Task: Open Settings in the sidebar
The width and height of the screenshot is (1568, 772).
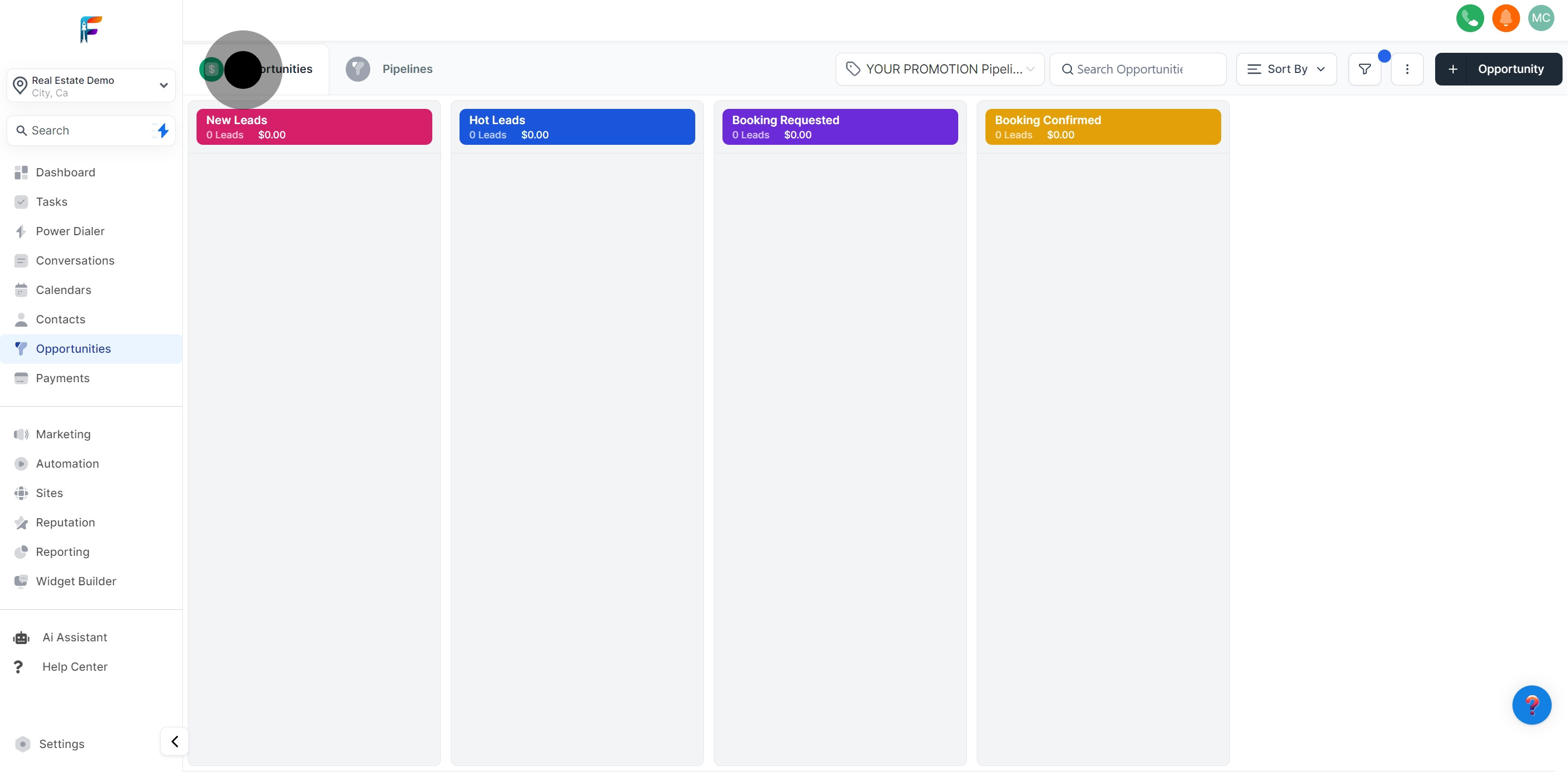Action: point(61,744)
